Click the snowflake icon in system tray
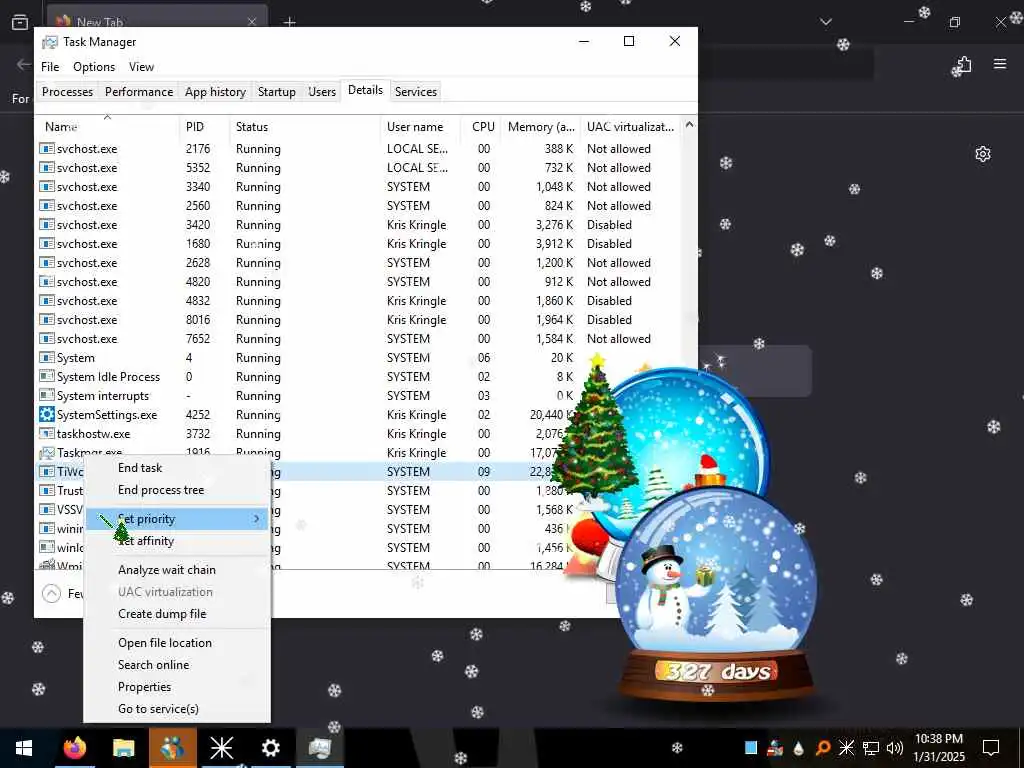The width and height of the screenshot is (1024, 768). point(846,748)
